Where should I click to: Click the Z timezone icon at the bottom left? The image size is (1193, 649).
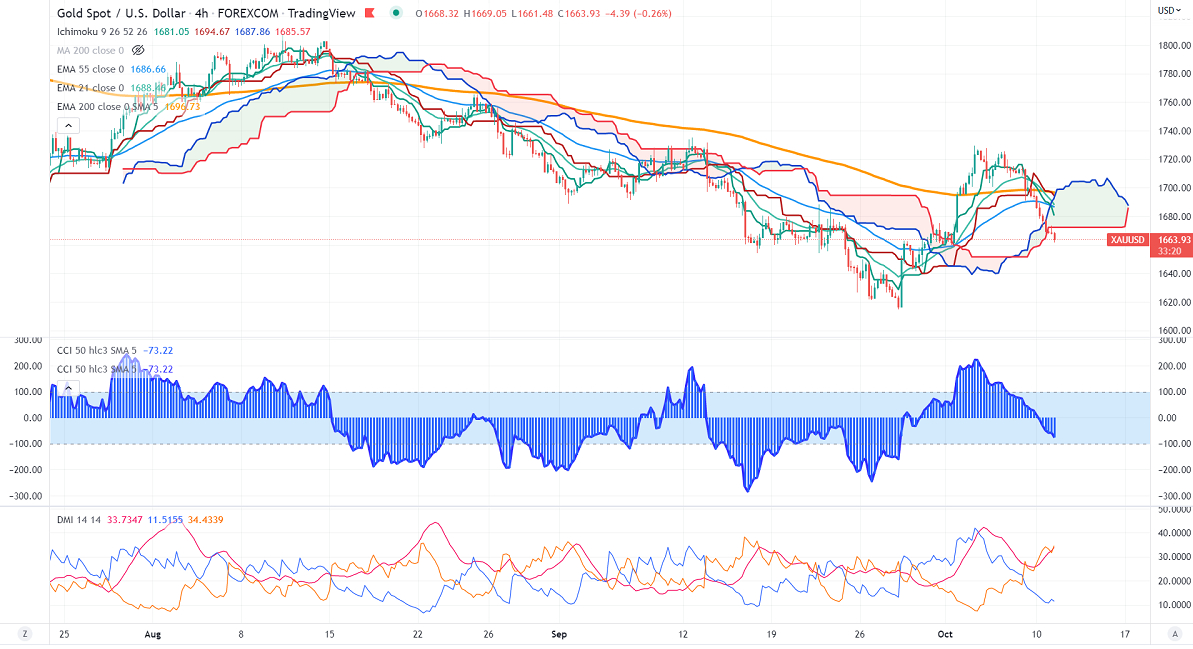pos(23,634)
